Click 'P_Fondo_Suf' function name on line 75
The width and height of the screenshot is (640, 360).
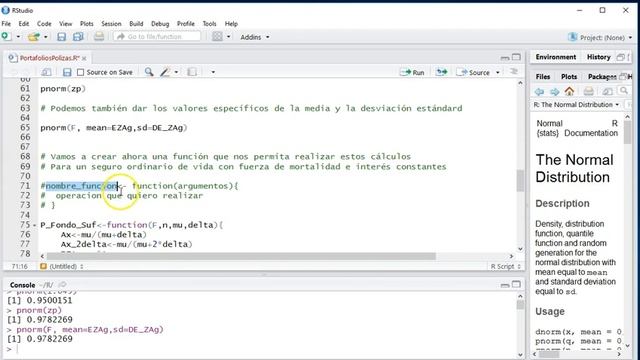68,225
